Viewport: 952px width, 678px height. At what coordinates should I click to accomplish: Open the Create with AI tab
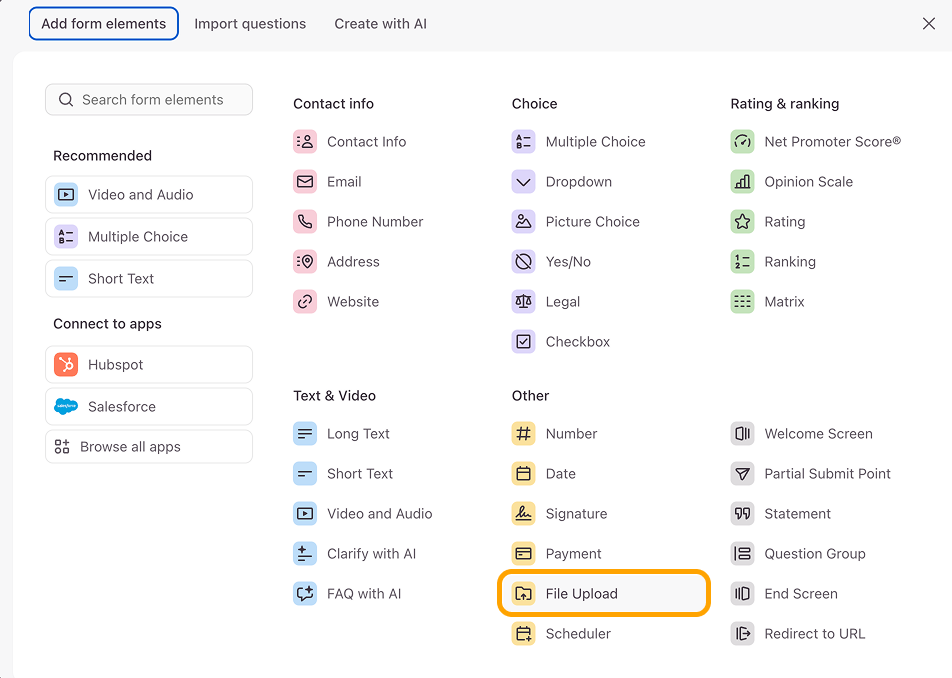point(381,24)
